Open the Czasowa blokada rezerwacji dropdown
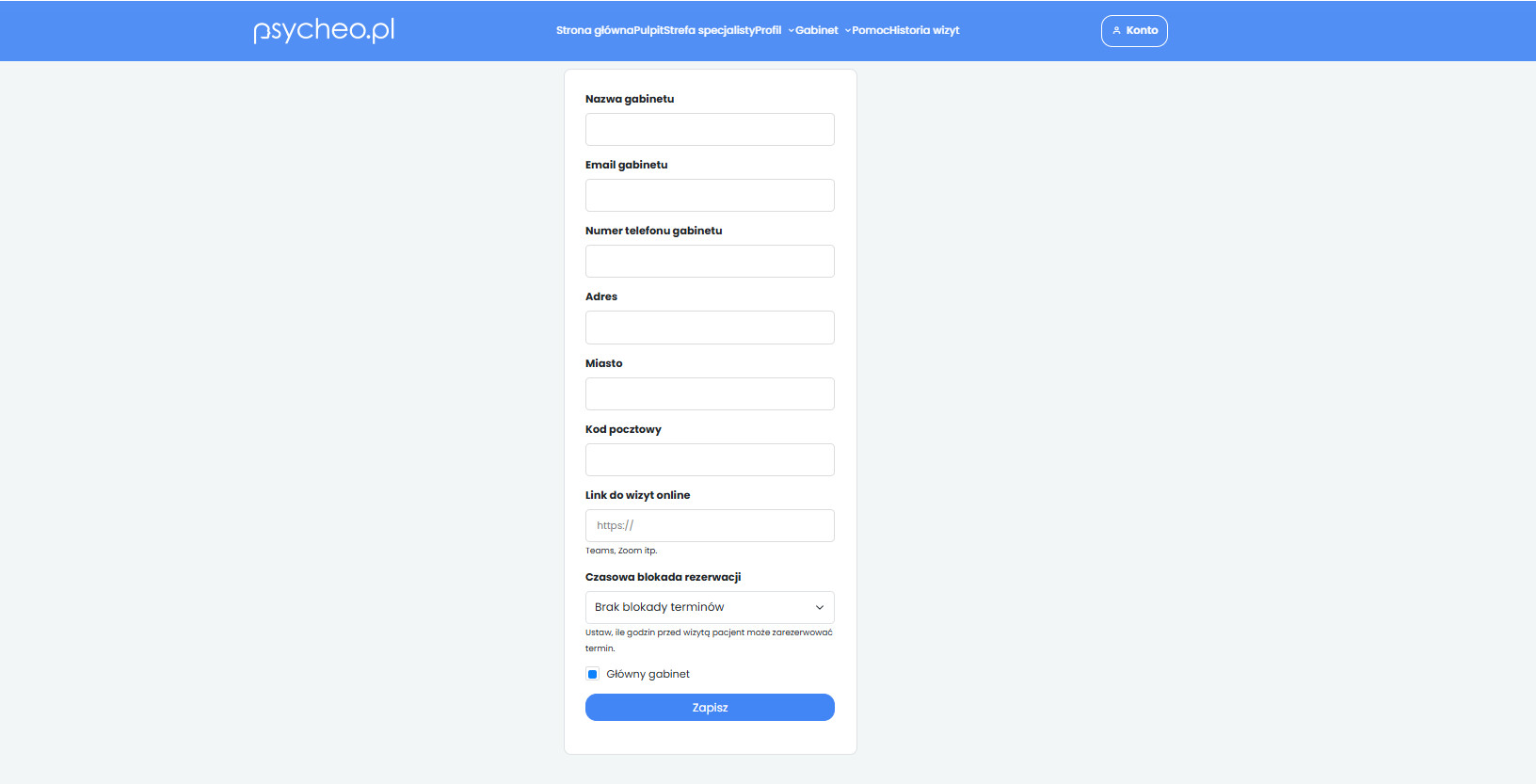 [710, 607]
